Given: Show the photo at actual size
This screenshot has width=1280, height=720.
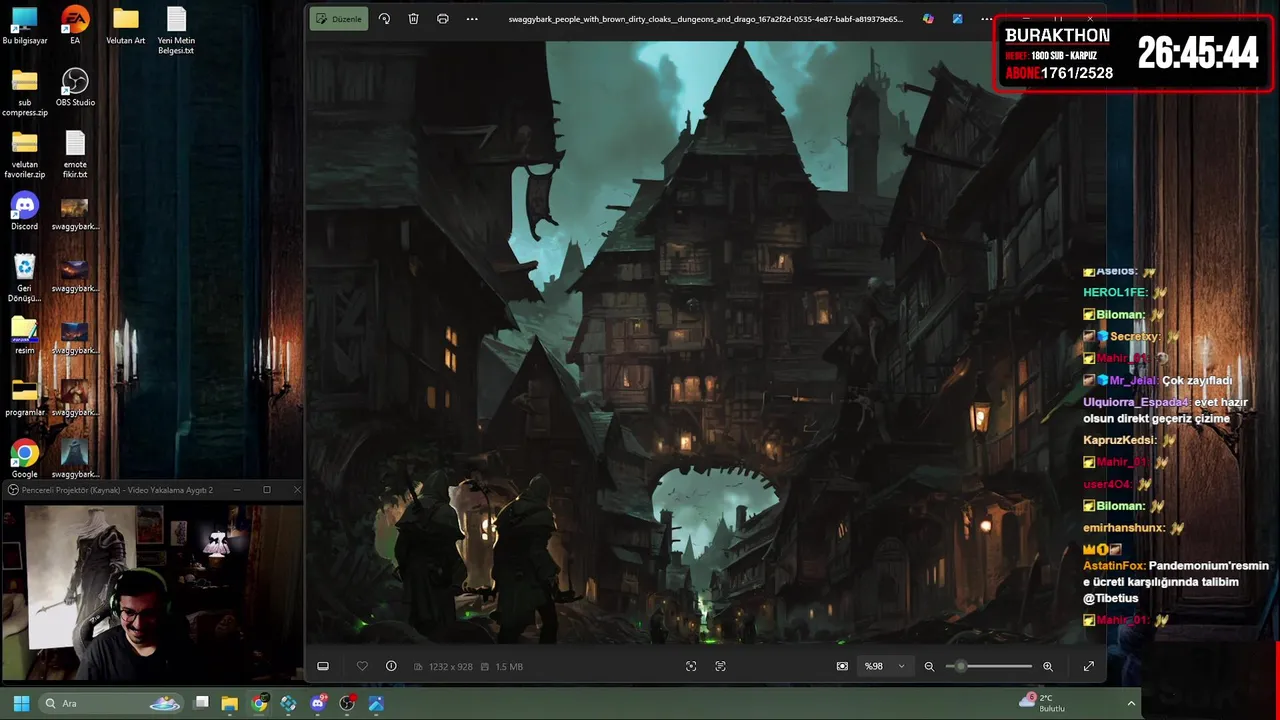Looking at the screenshot, I should [x=842, y=666].
